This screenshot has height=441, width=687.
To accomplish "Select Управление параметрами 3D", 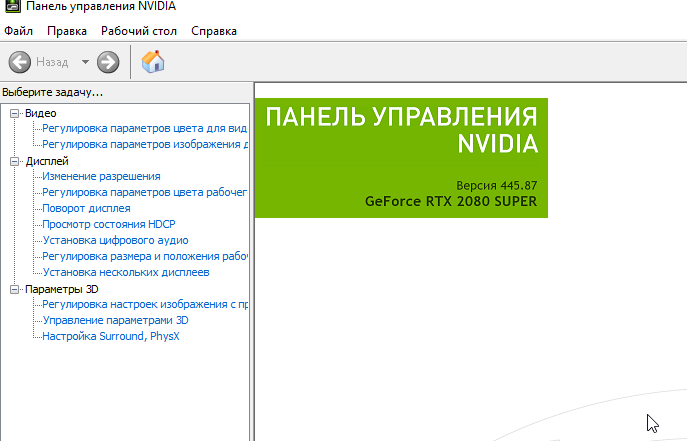I will pyautogui.click(x=115, y=320).
